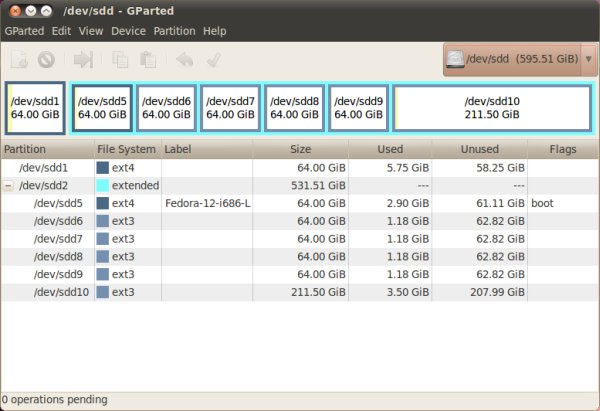Maximize the GParted window

point(46,11)
